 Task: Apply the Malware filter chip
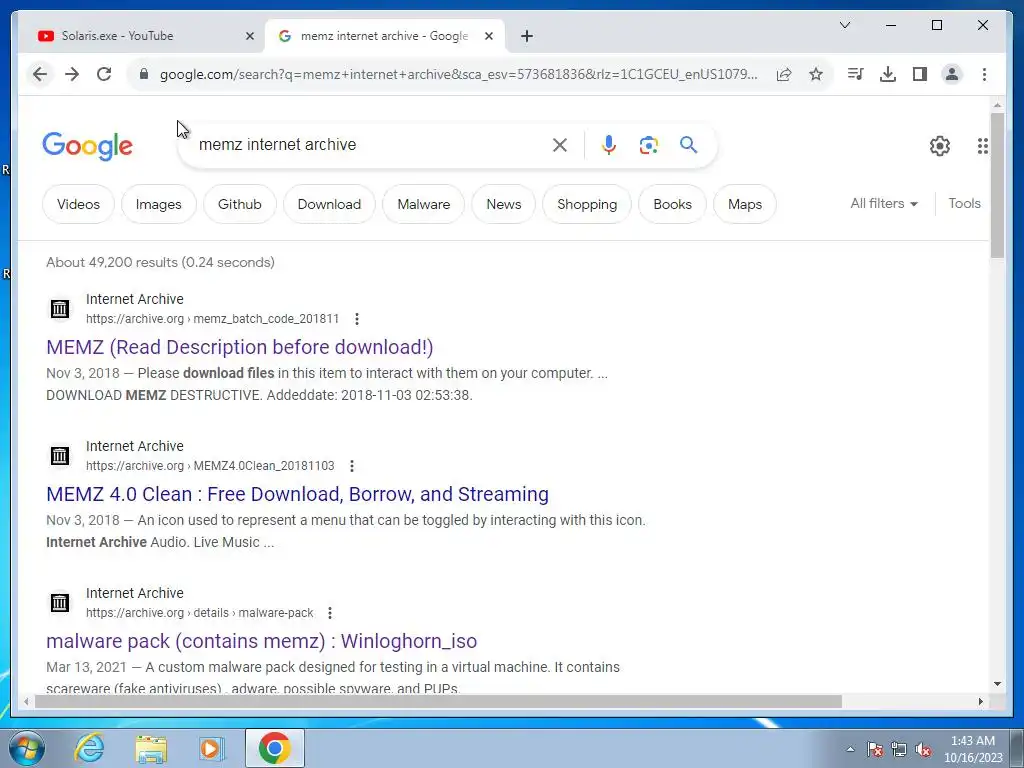pos(423,204)
